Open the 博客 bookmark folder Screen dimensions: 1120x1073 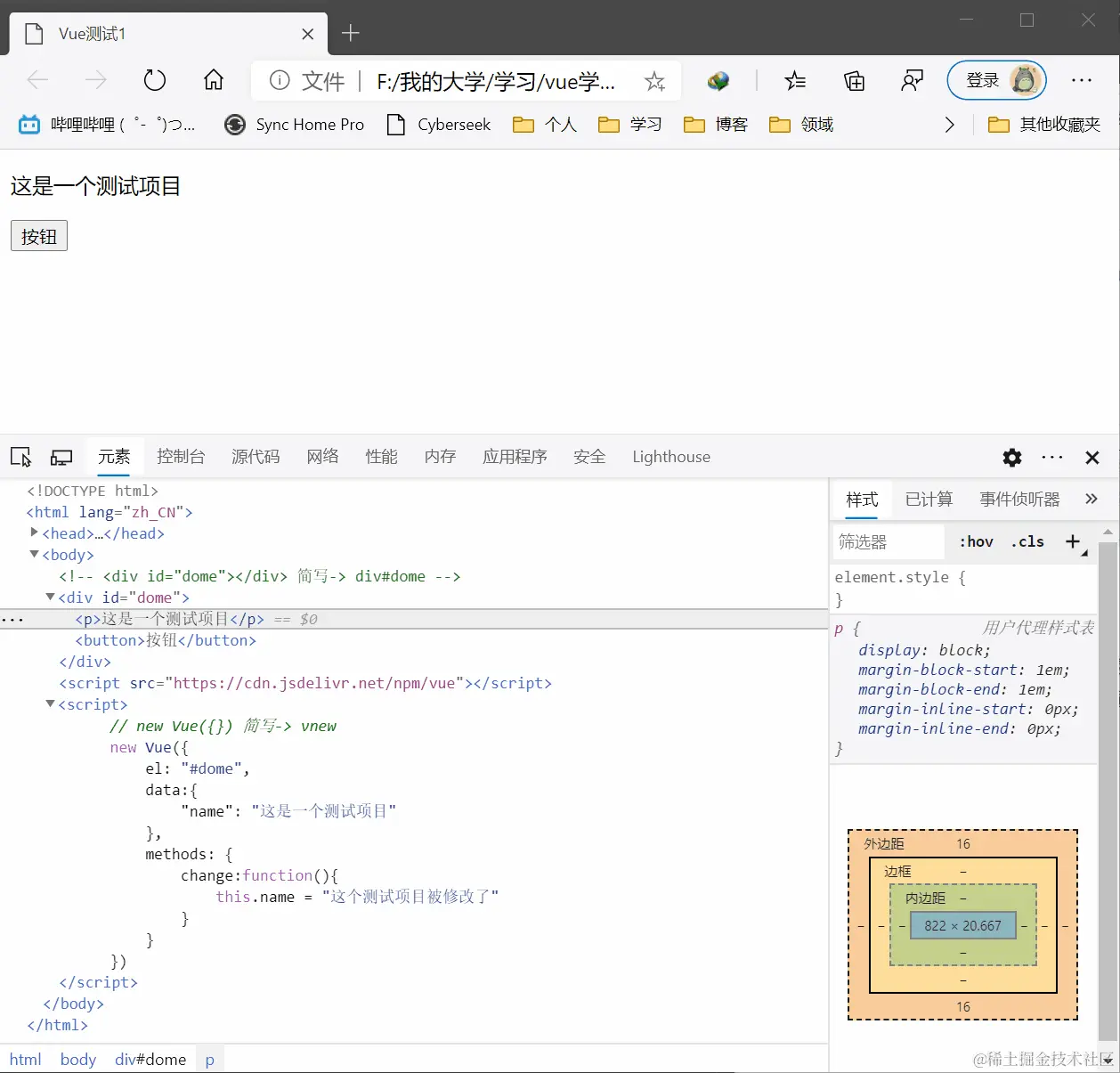click(x=716, y=125)
